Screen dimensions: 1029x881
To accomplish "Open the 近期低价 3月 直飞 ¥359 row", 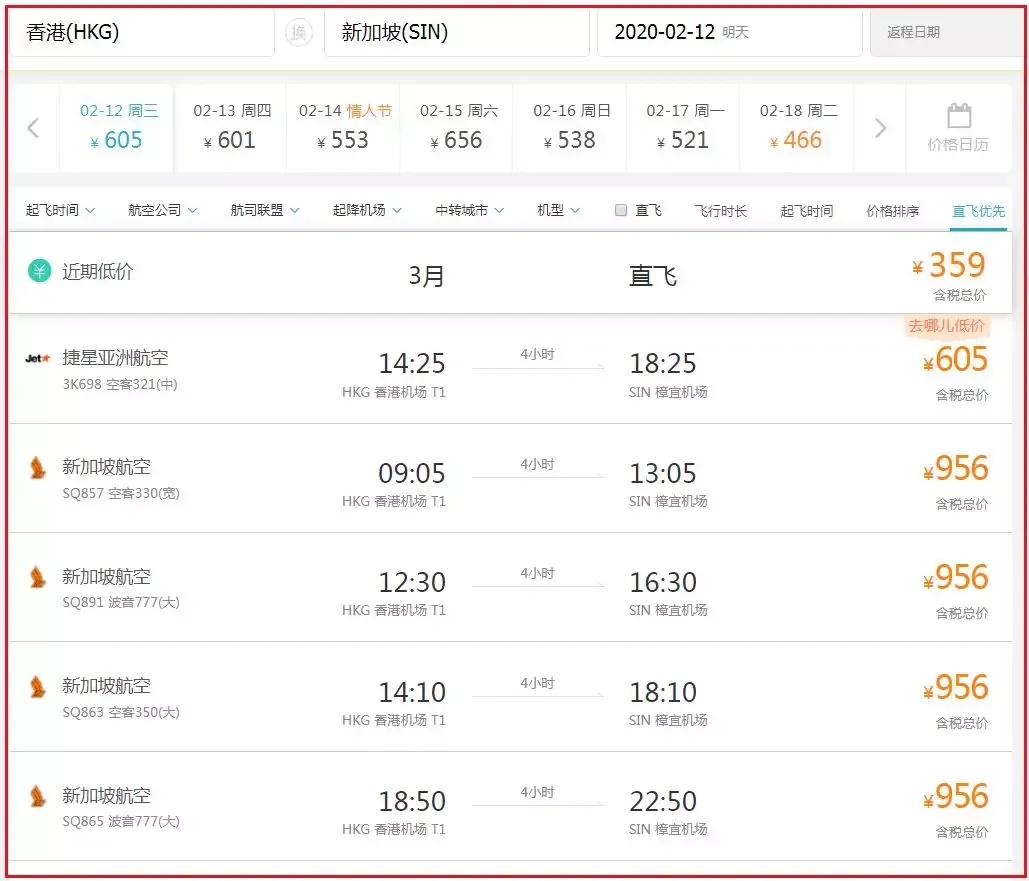I will 510,273.
